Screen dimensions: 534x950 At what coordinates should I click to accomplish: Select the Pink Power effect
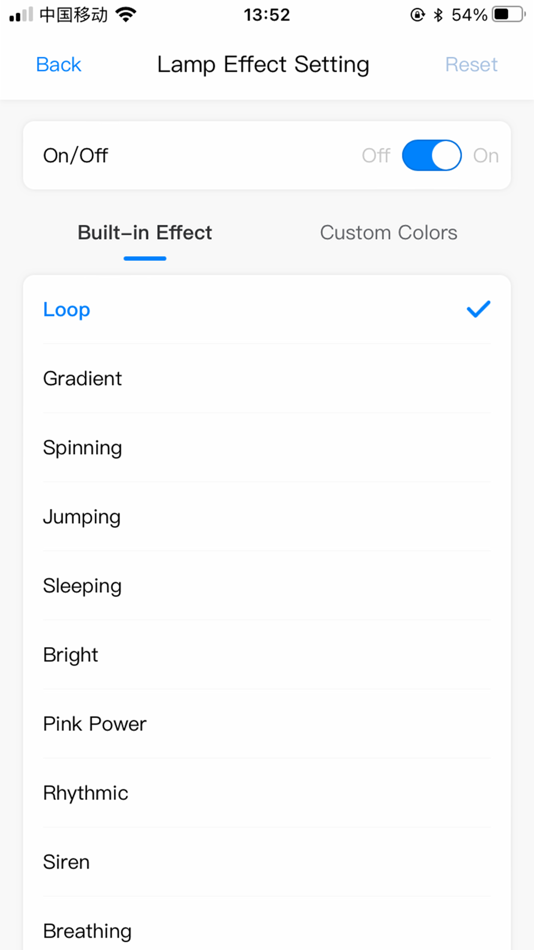(x=267, y=724)
